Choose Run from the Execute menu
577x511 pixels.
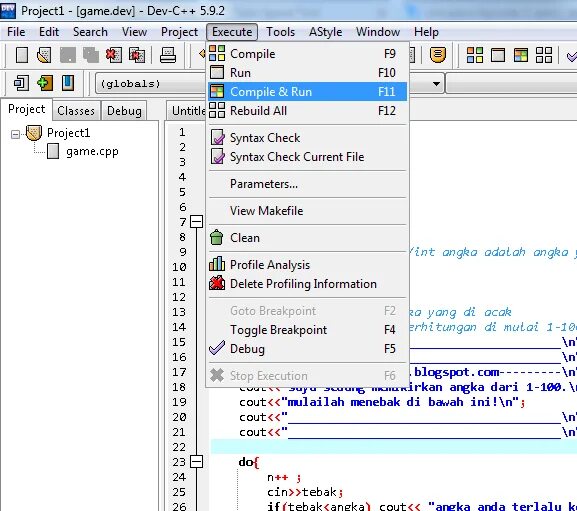click(x=308, y=72)
